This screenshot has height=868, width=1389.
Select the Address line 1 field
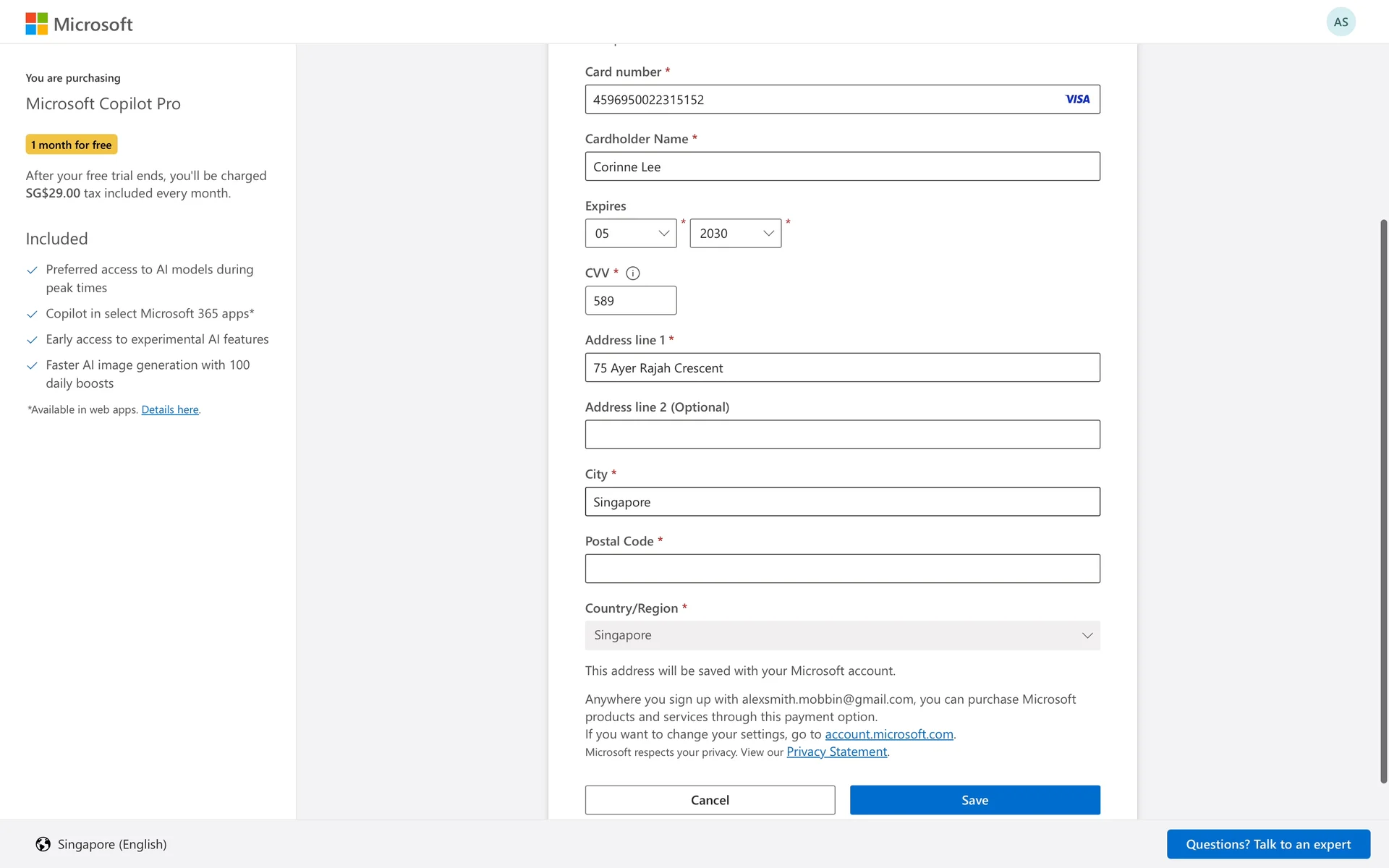click(842, 367)
